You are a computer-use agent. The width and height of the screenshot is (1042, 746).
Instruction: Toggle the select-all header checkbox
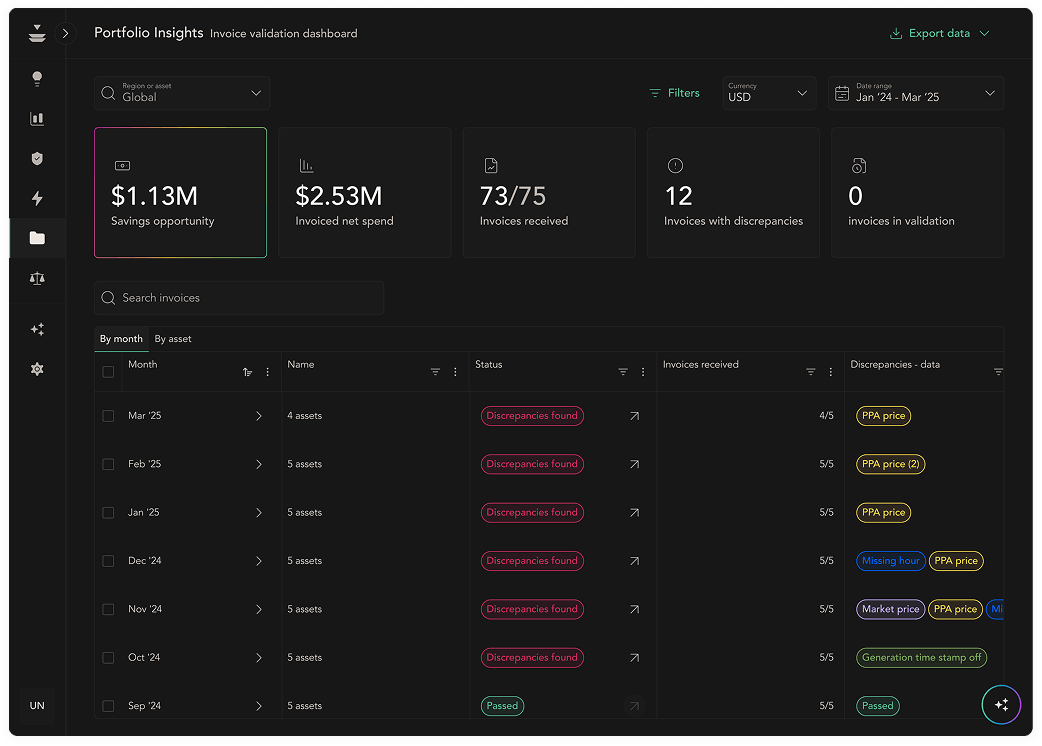click(108, 372)
